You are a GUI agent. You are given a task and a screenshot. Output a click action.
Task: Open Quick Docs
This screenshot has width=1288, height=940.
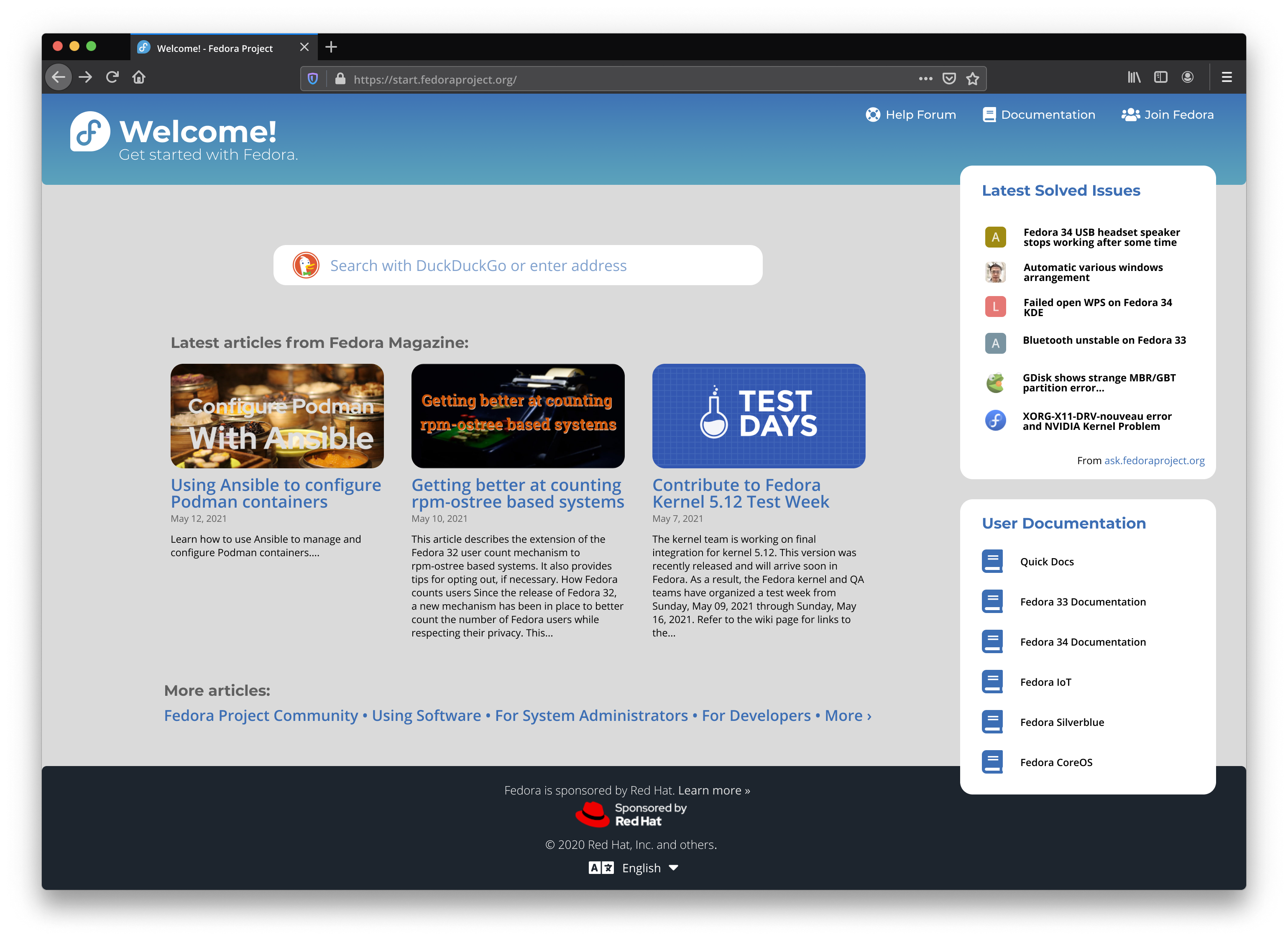(x=1047, y=562)
